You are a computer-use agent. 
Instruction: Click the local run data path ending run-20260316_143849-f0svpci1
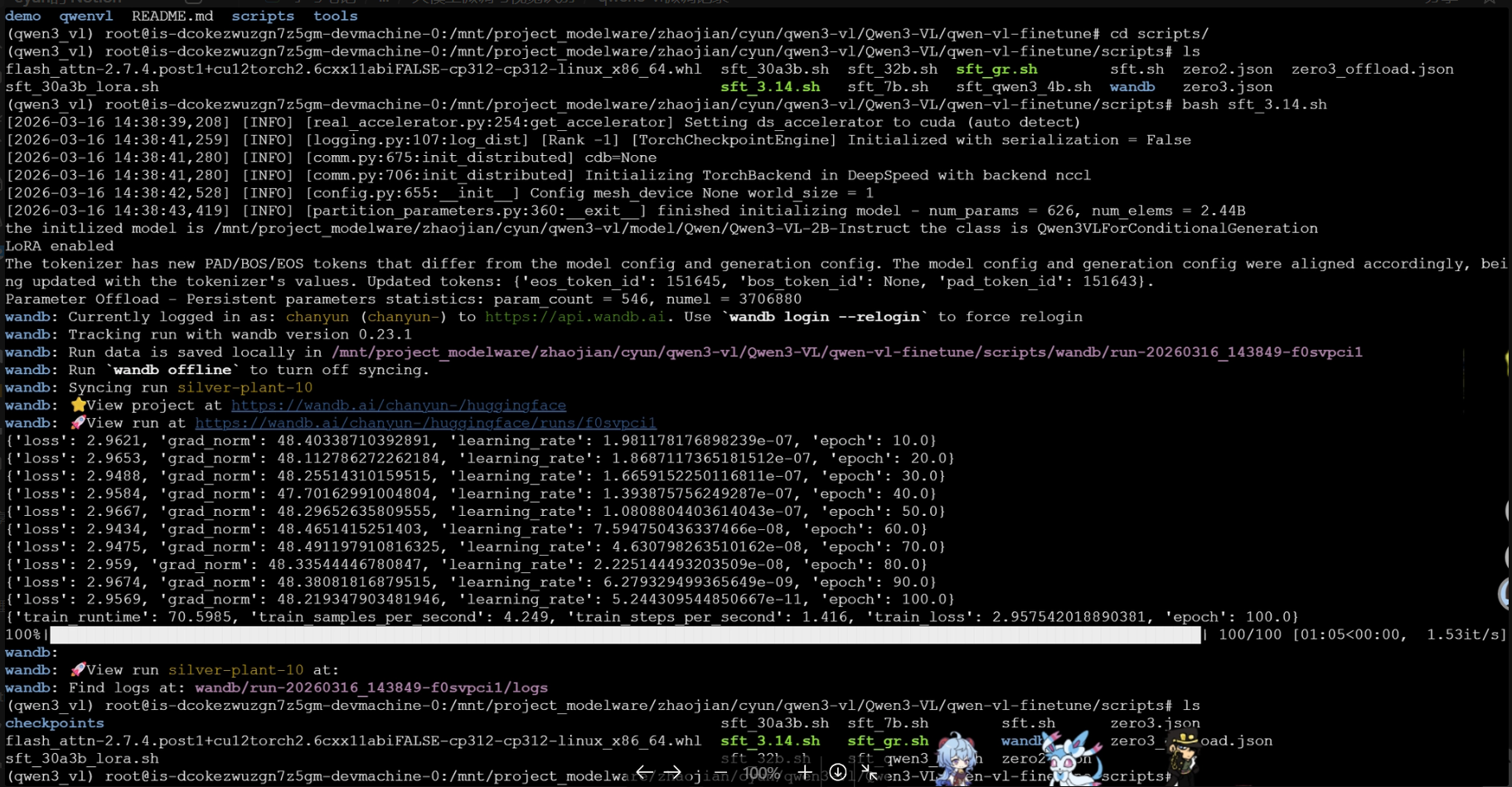click(x=847, y=352)
